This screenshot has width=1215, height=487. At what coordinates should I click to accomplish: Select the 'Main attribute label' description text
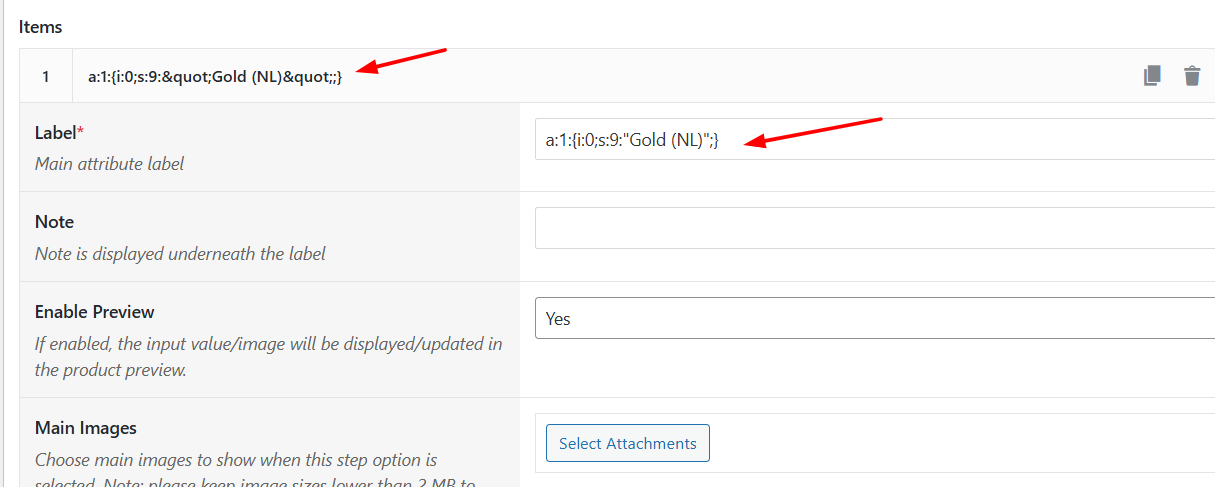tap(110, 163)
